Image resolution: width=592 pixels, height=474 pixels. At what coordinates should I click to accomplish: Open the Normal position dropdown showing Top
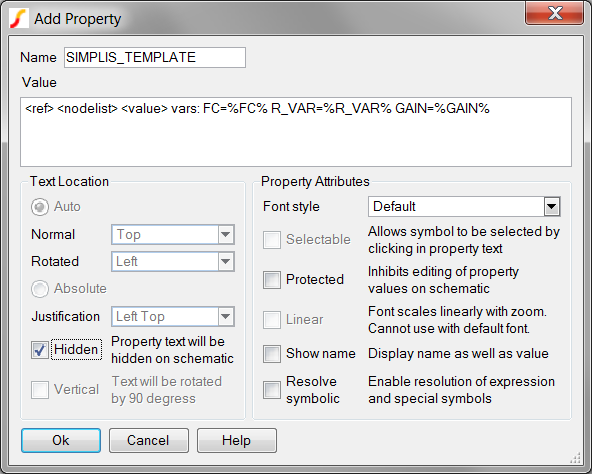coord(173,235)
